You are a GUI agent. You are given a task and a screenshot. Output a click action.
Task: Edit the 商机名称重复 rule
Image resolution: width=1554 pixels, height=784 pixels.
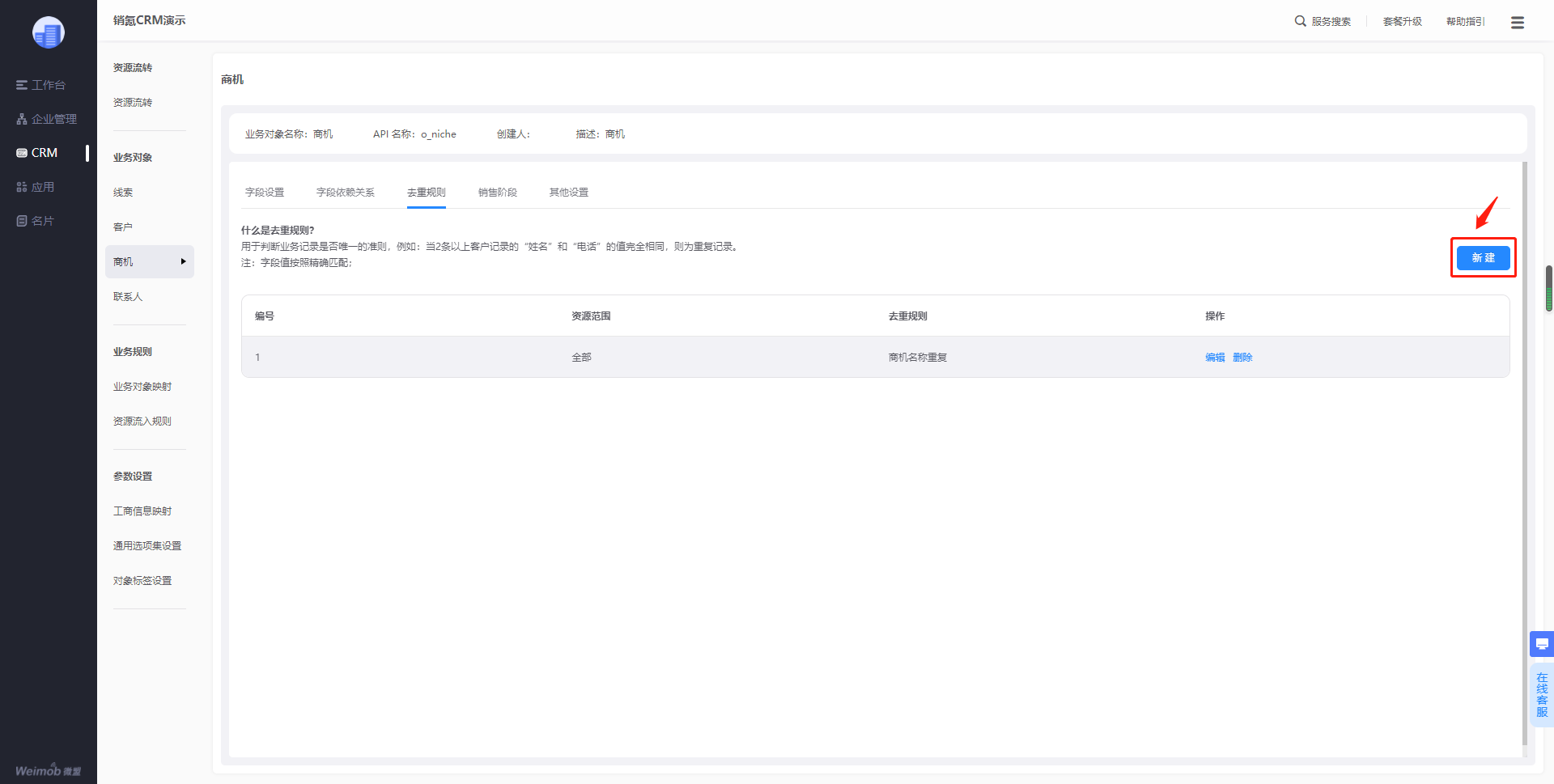(x=1215, y=358)
